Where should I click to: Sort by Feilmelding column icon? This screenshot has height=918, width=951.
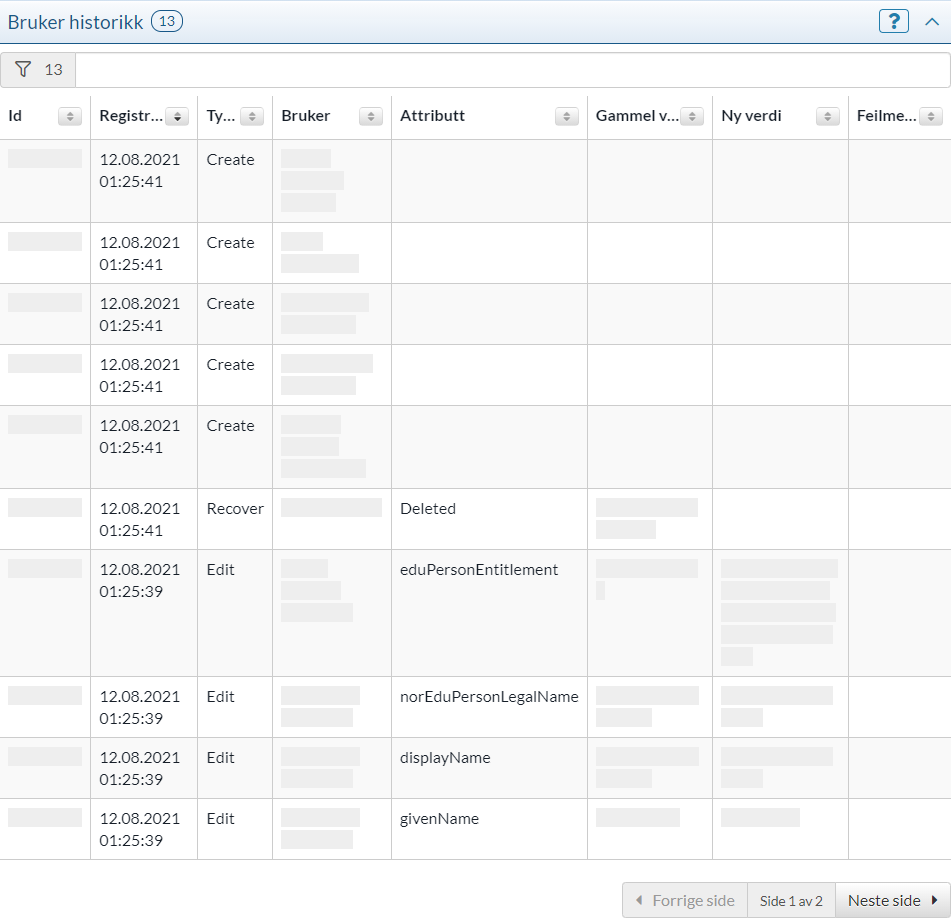pos(930,117)
